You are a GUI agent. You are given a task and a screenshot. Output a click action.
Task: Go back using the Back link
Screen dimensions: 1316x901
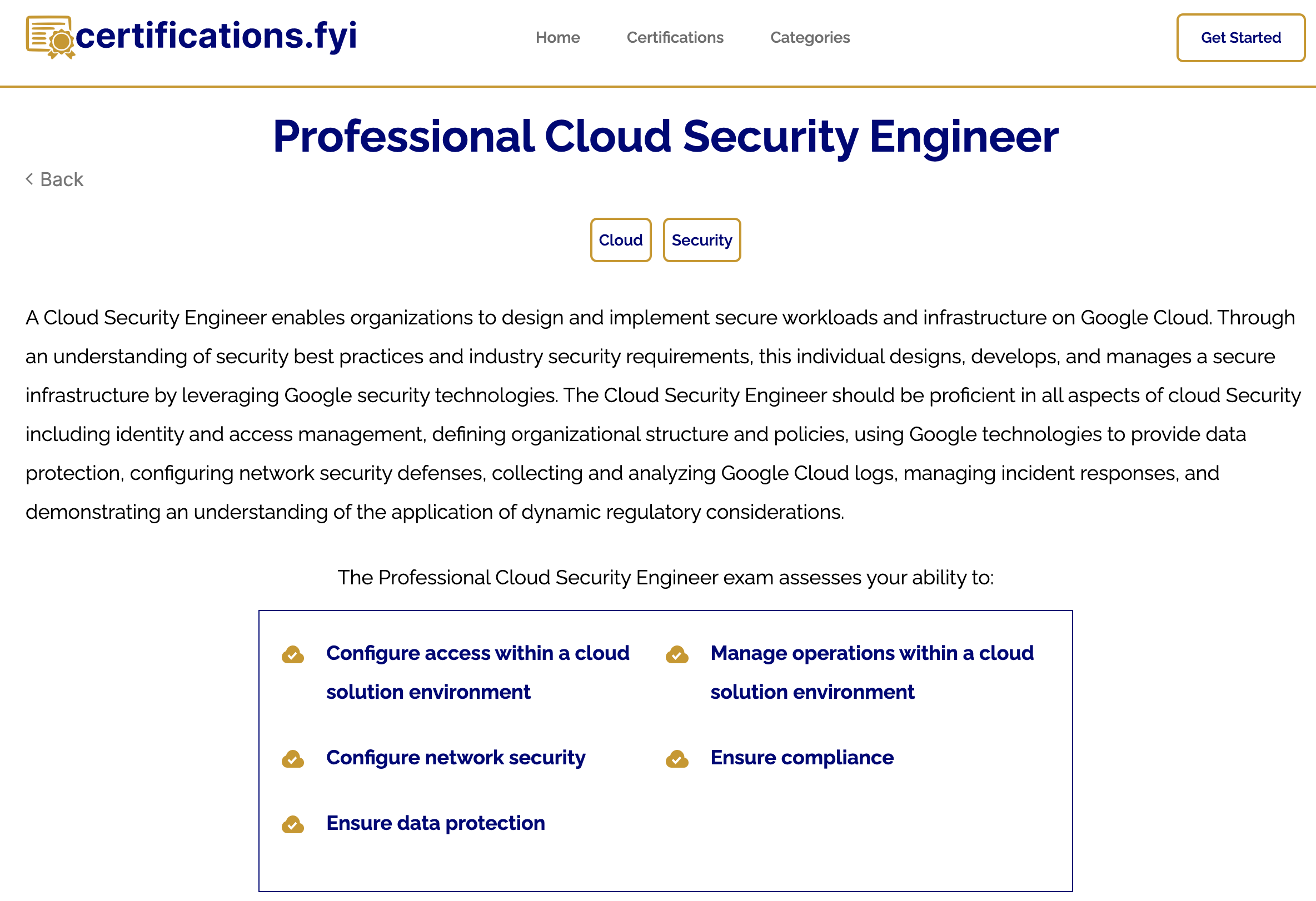coord(55,179)
